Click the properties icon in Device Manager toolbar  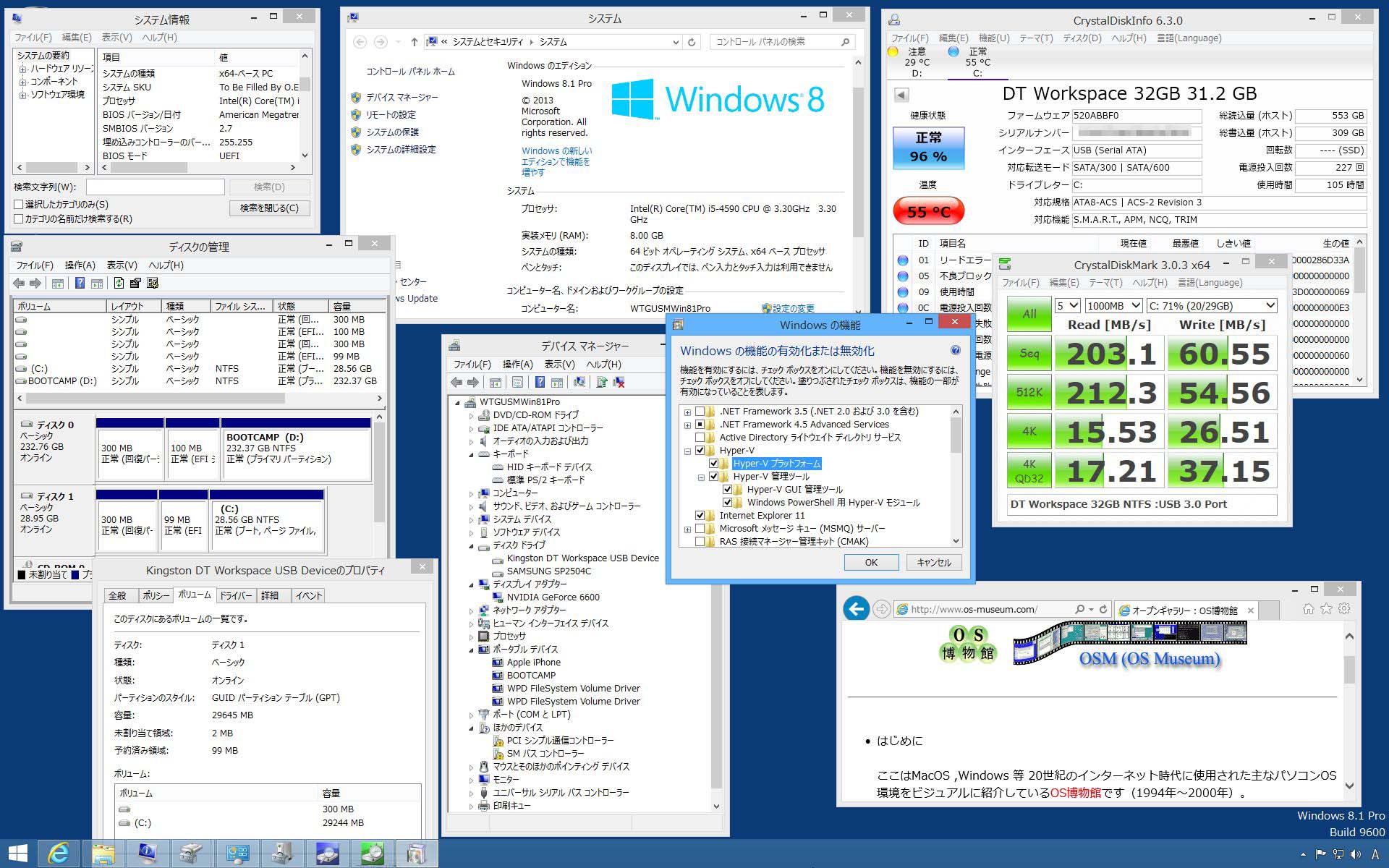517,382
